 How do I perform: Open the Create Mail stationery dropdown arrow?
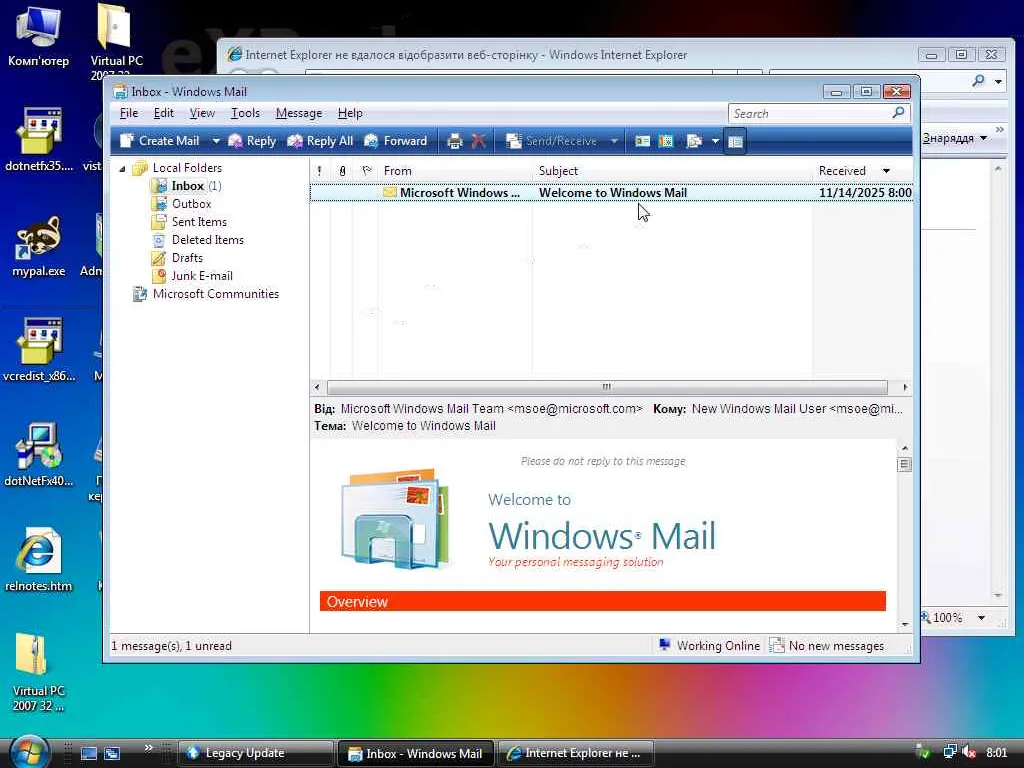coord(216,141)
